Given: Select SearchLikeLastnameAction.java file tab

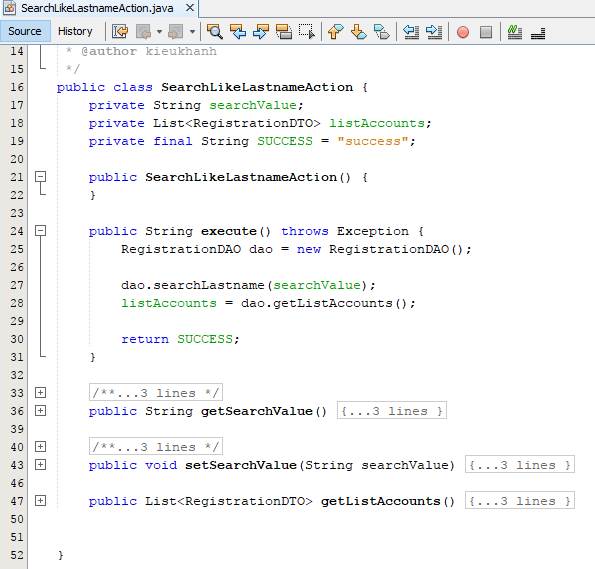Looking at the screenshot, I should pos(97,8).
